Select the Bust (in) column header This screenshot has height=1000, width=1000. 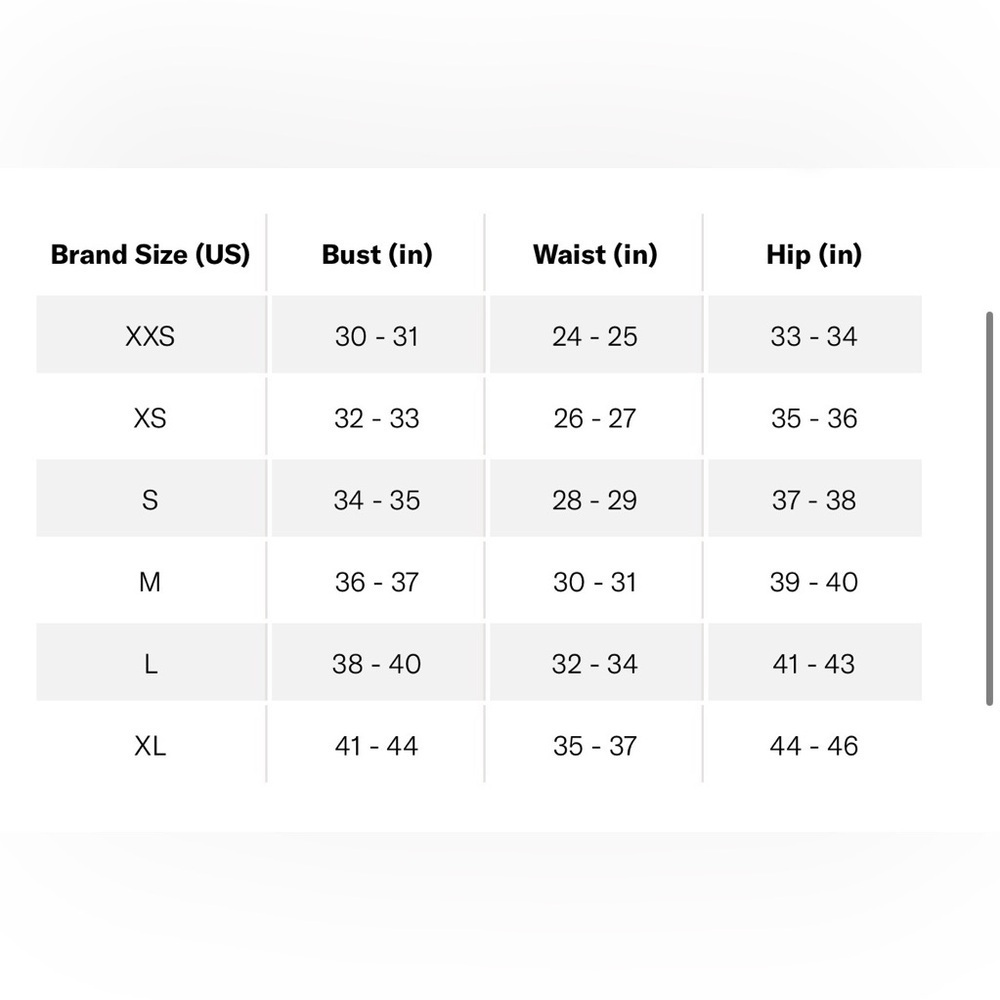tap(377, 254)
